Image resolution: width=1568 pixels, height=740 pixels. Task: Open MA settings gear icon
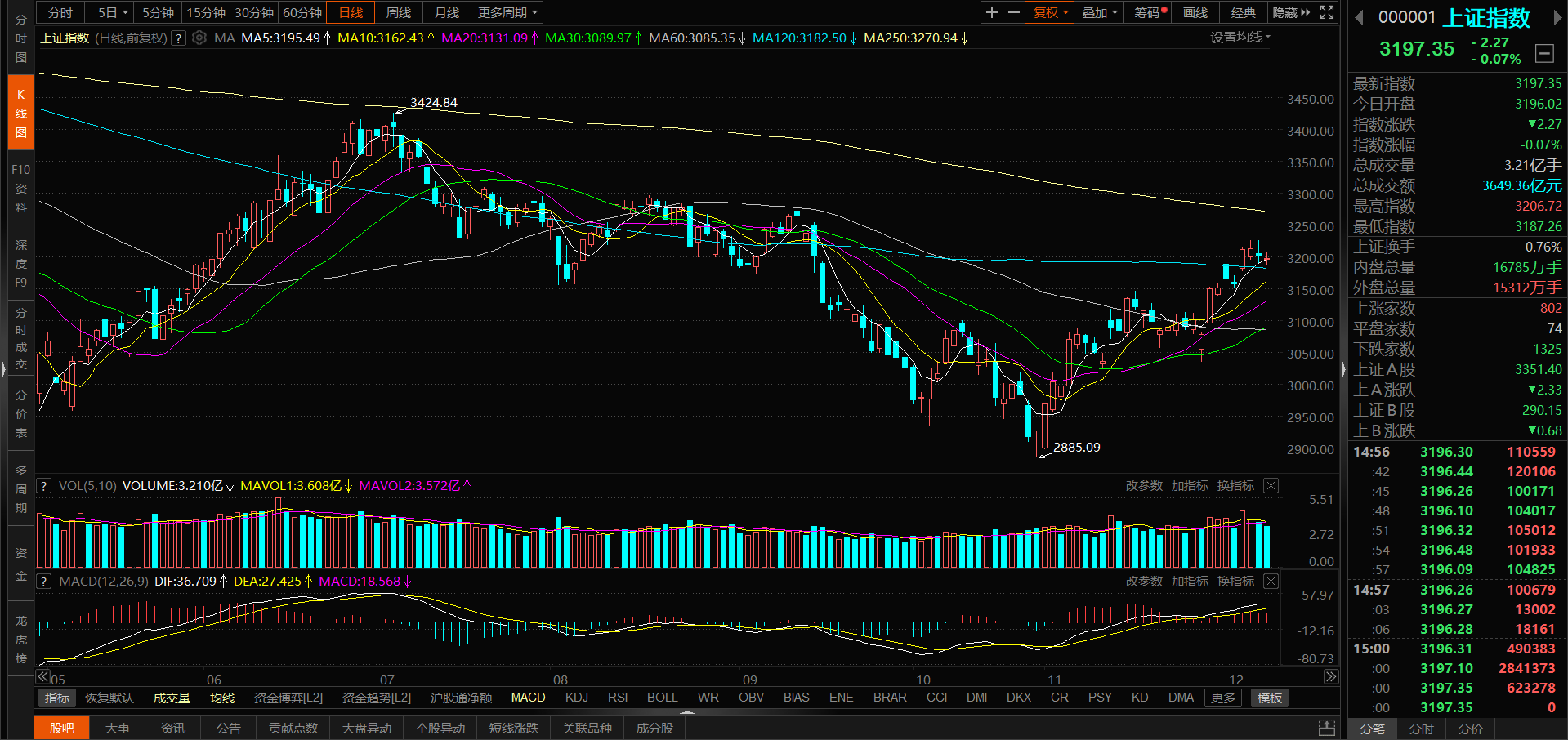coord(199,38)
